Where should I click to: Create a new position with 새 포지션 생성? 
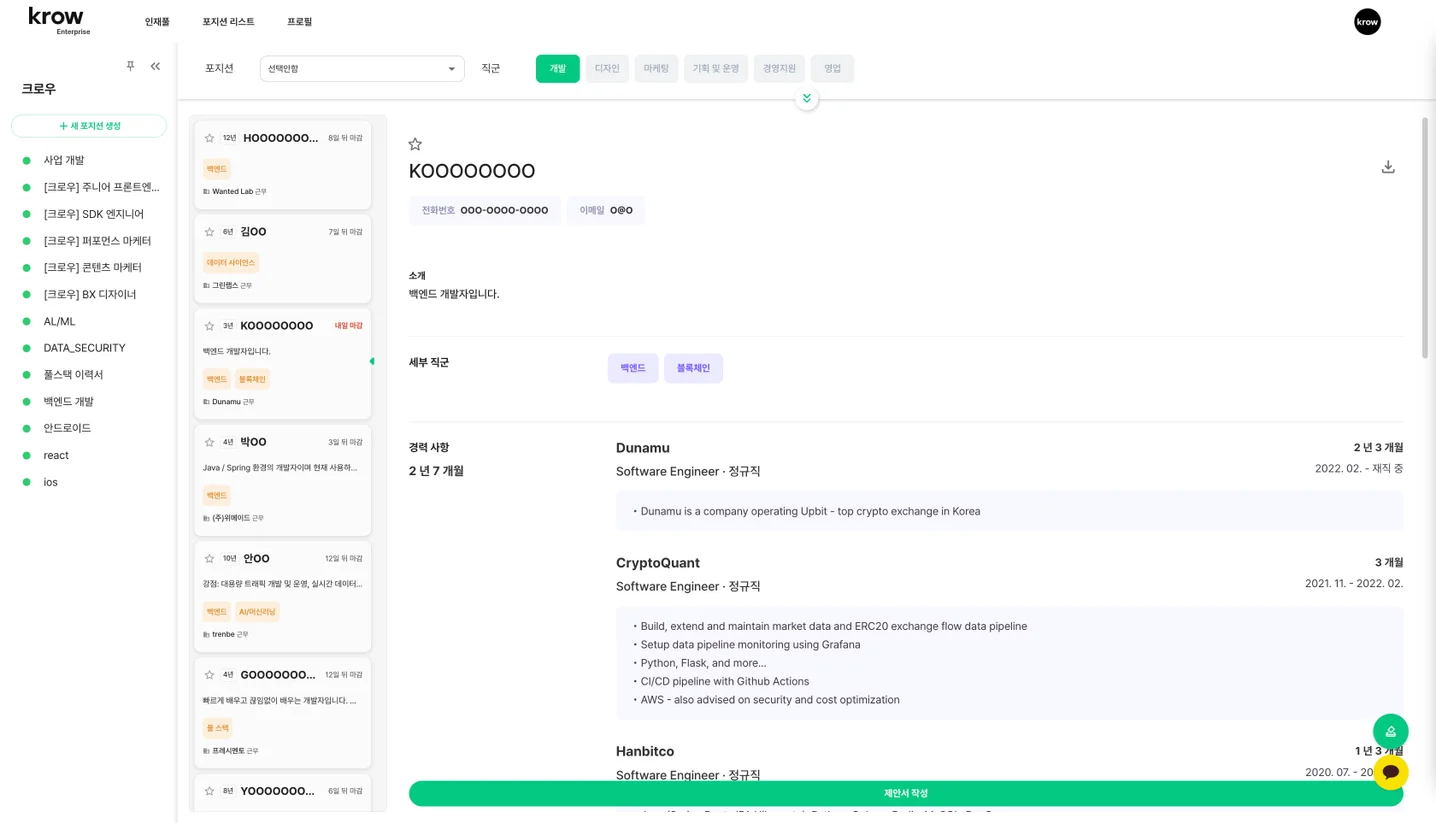89,126
